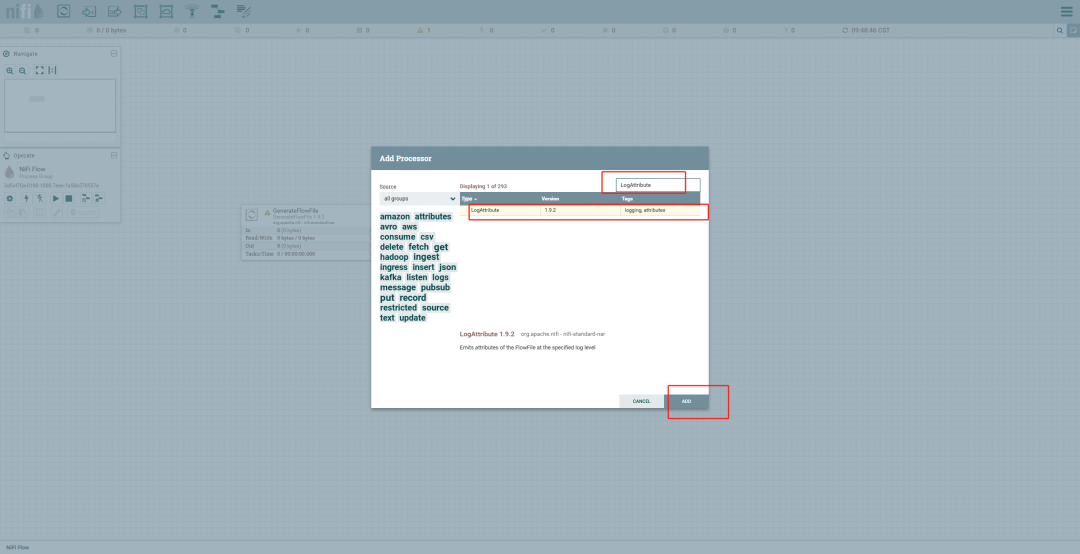Click the last refreshed time refresh icon
Viewport: 1080px width, 554px height.
pyautogui.click(x=845, y=30)
